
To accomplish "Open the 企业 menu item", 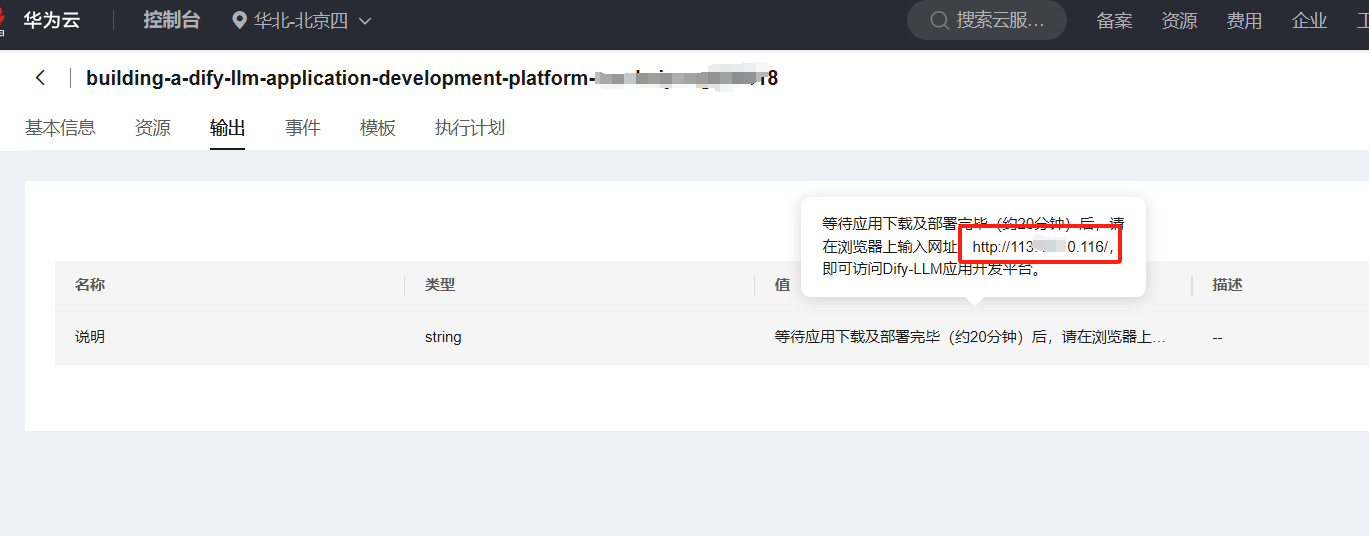I will 1309,21.
